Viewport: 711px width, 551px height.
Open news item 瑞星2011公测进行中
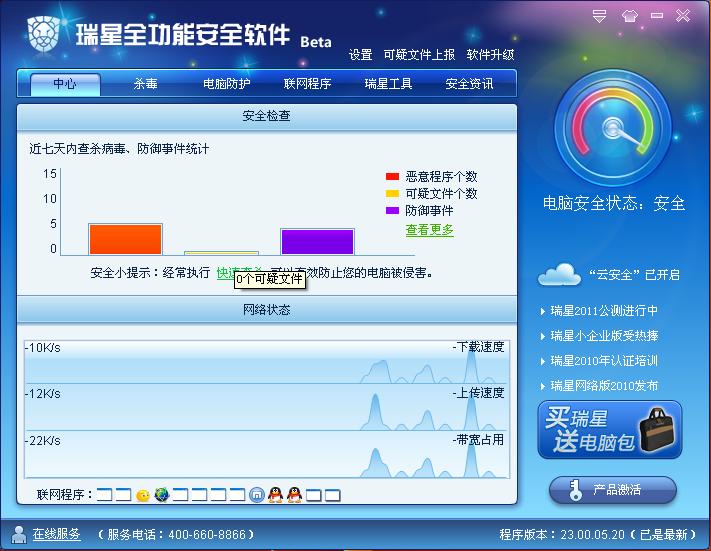[604, 311]
